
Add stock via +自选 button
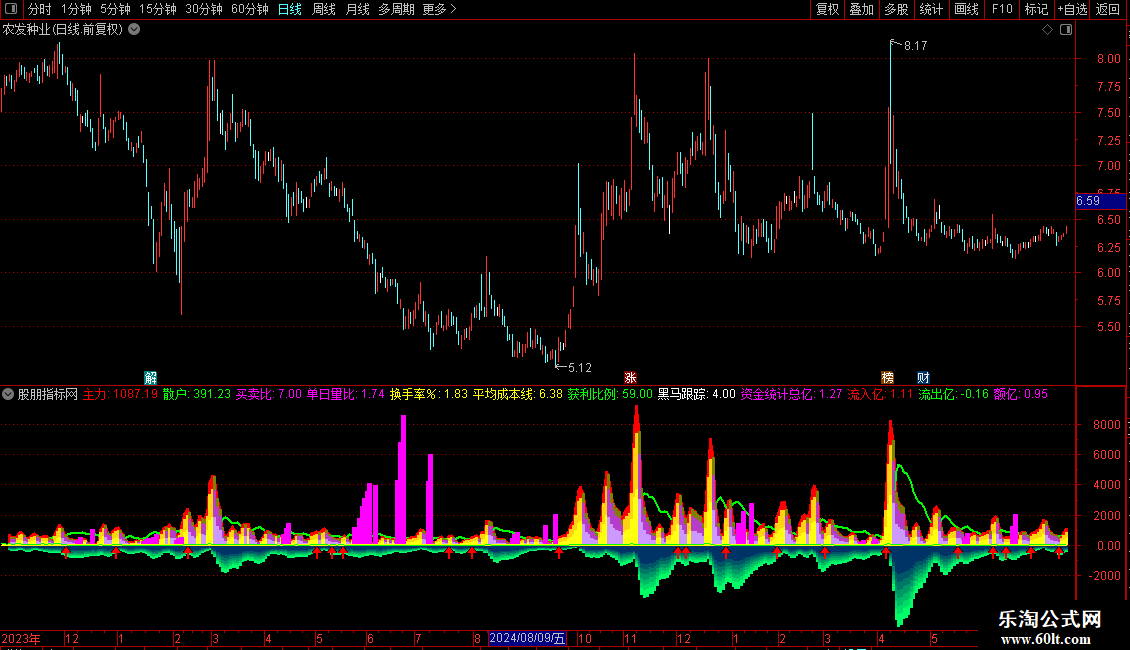[1072, 9]
